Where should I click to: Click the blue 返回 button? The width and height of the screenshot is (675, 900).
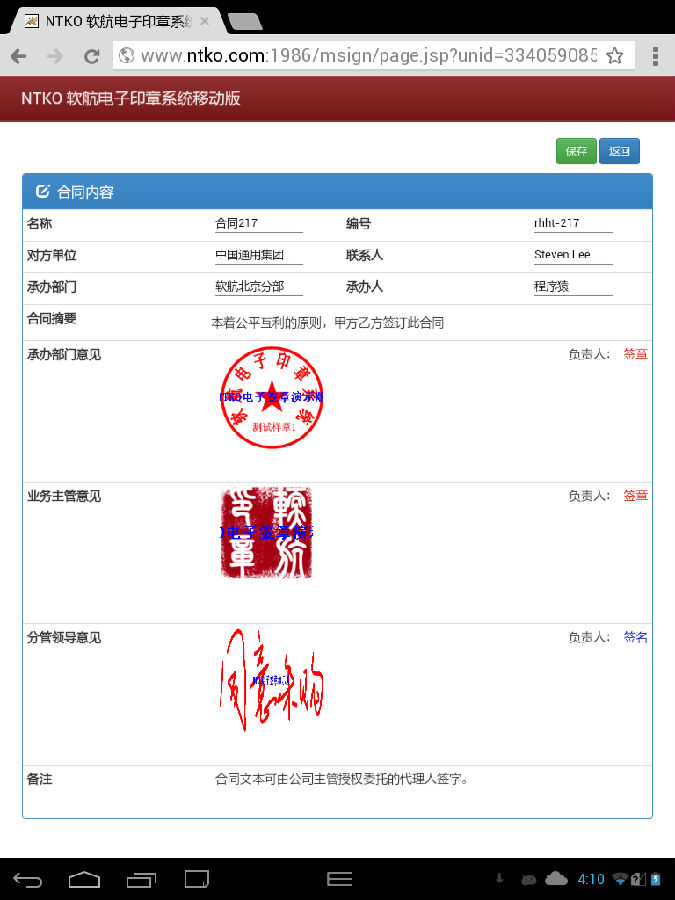point(619,151)
